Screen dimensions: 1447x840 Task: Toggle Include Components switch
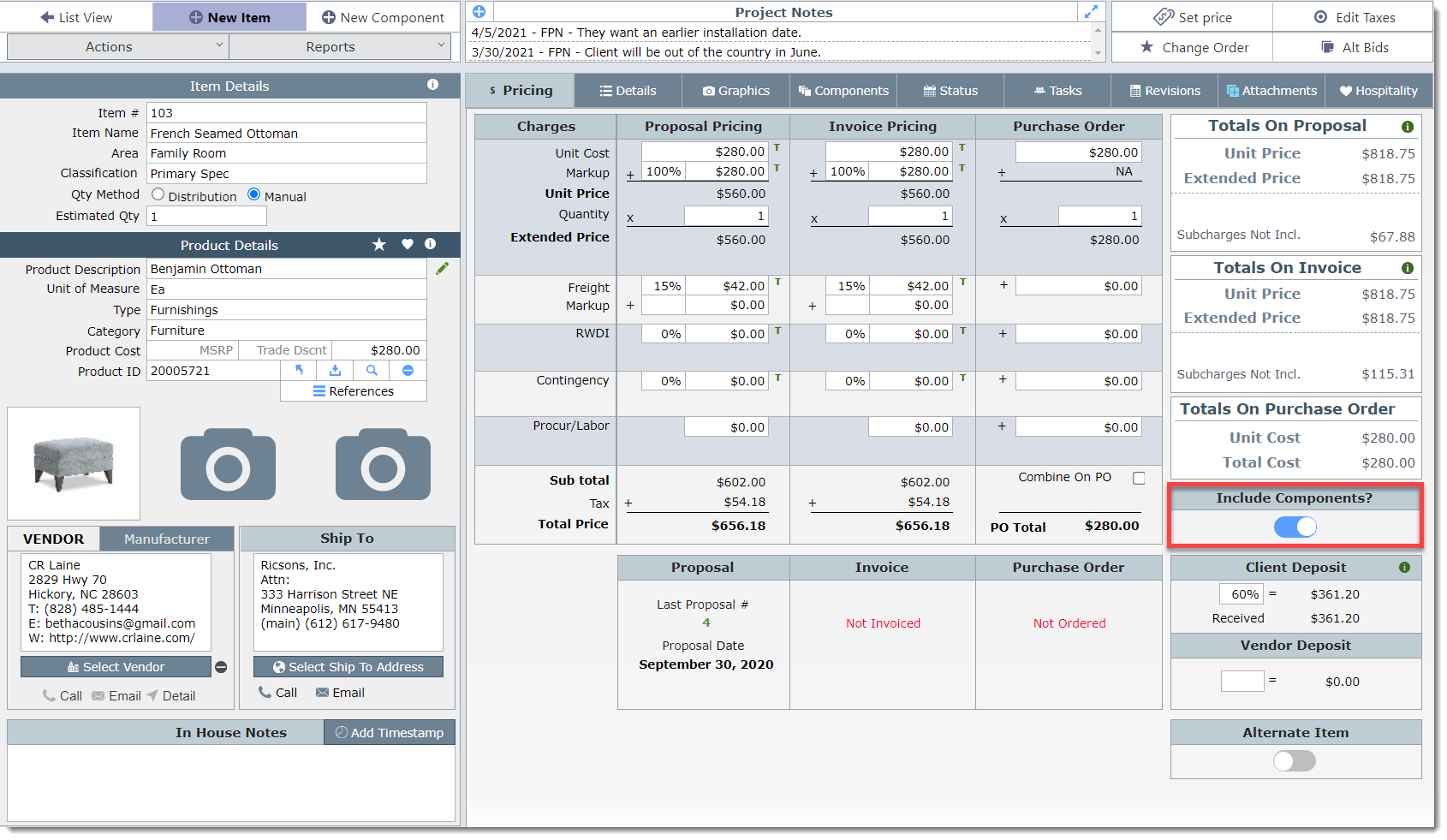click(1295, 527)
